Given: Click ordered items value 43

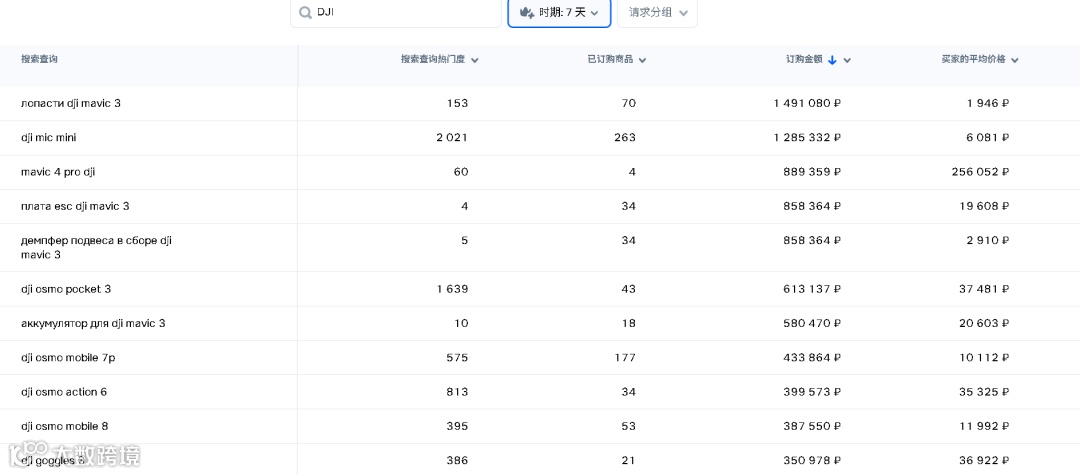Looking at the screenshot, I should pos(628,289).
